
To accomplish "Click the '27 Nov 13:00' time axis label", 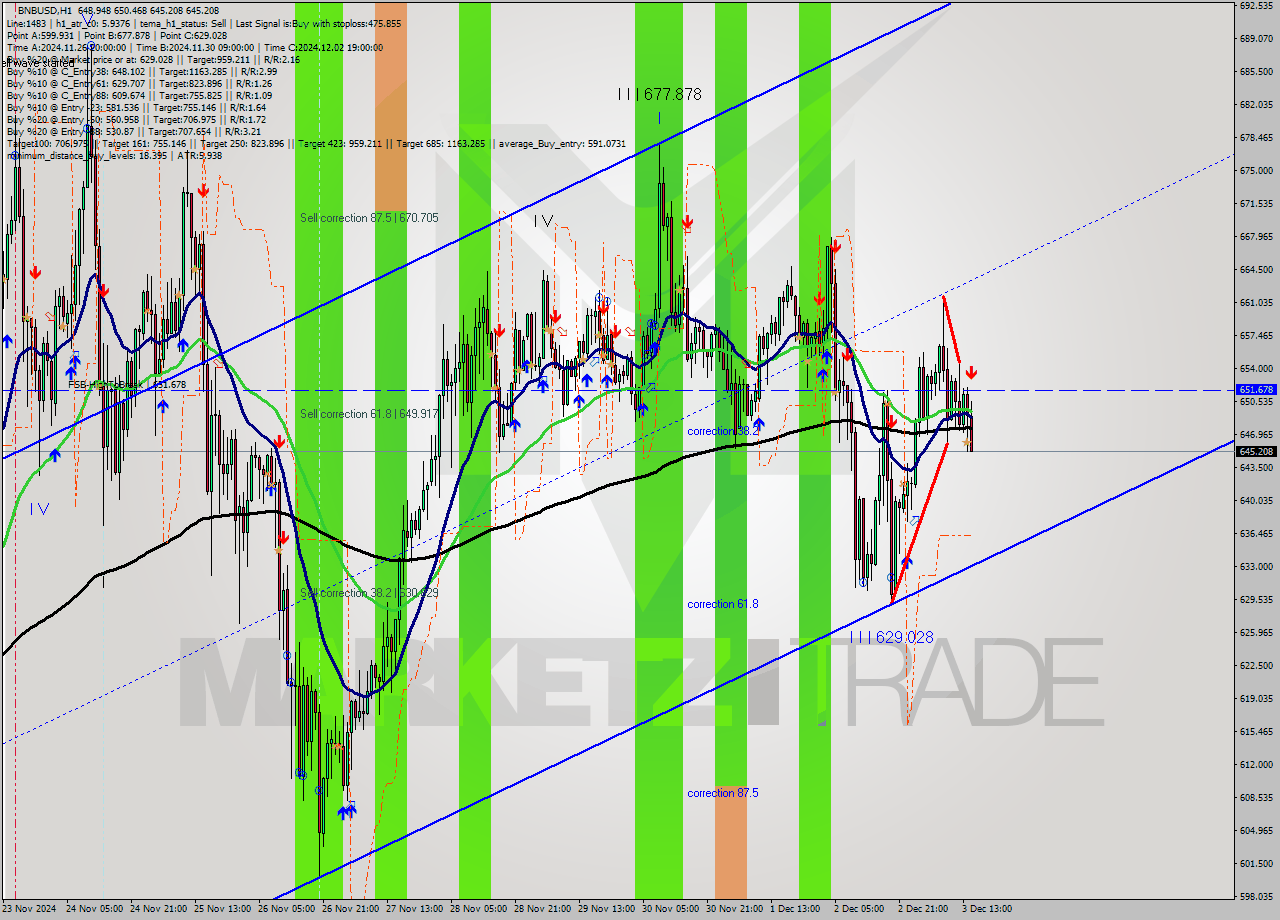I will point(414,909).
